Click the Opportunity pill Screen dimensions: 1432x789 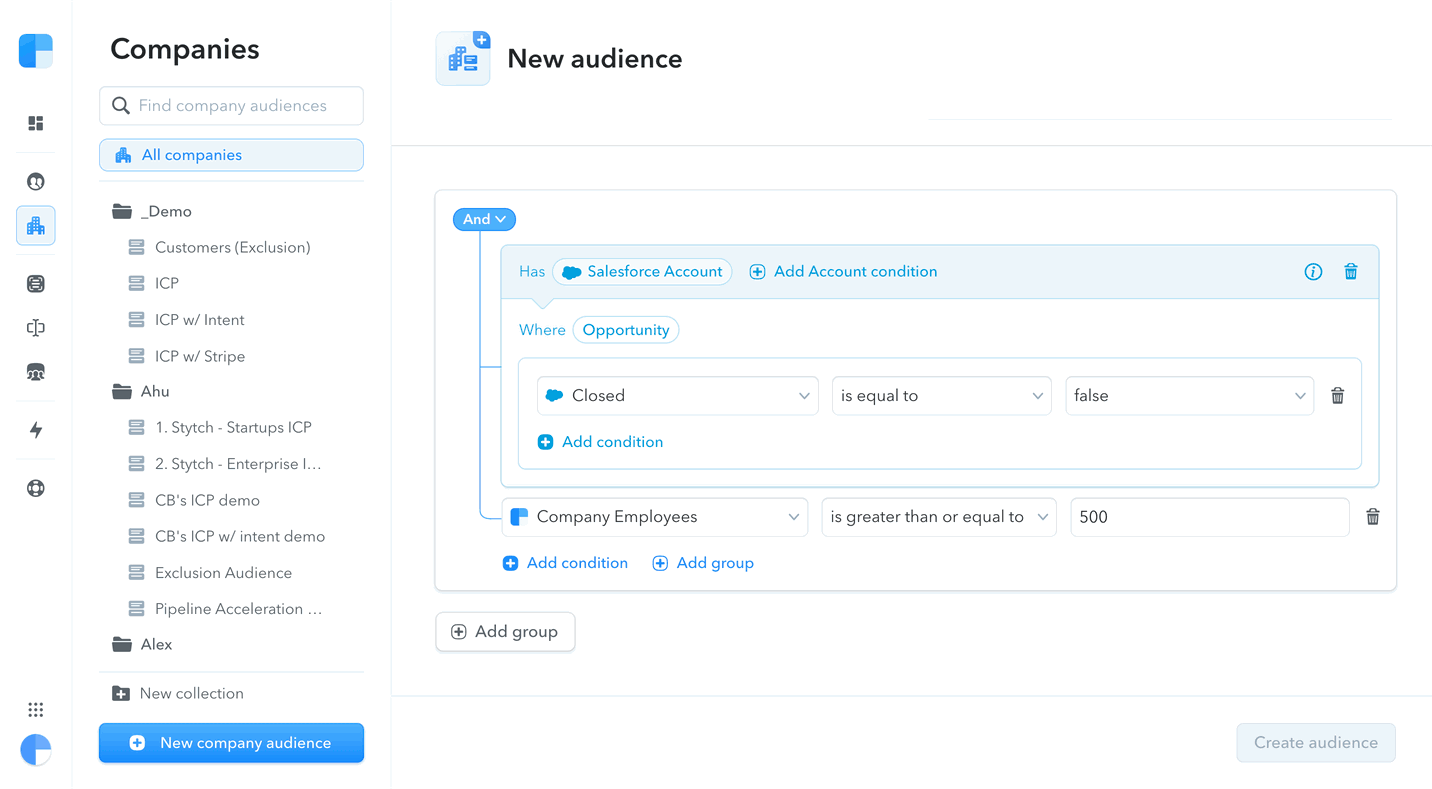point(626,330)
